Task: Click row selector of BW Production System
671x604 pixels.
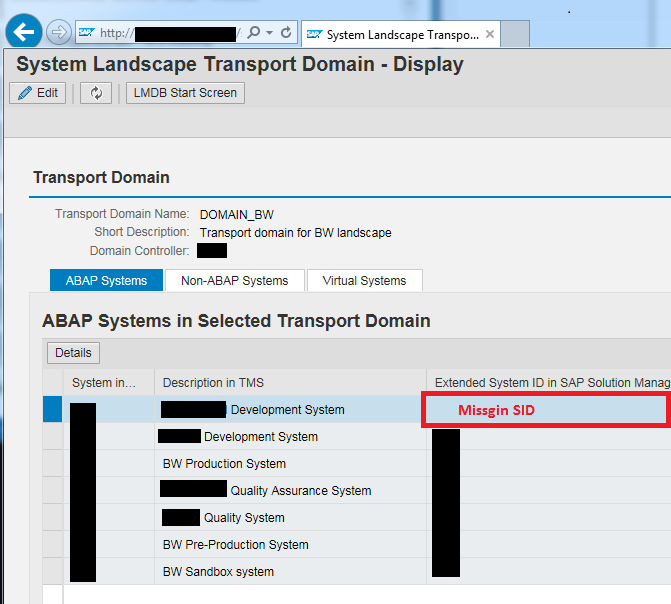Action: [53, 464]
